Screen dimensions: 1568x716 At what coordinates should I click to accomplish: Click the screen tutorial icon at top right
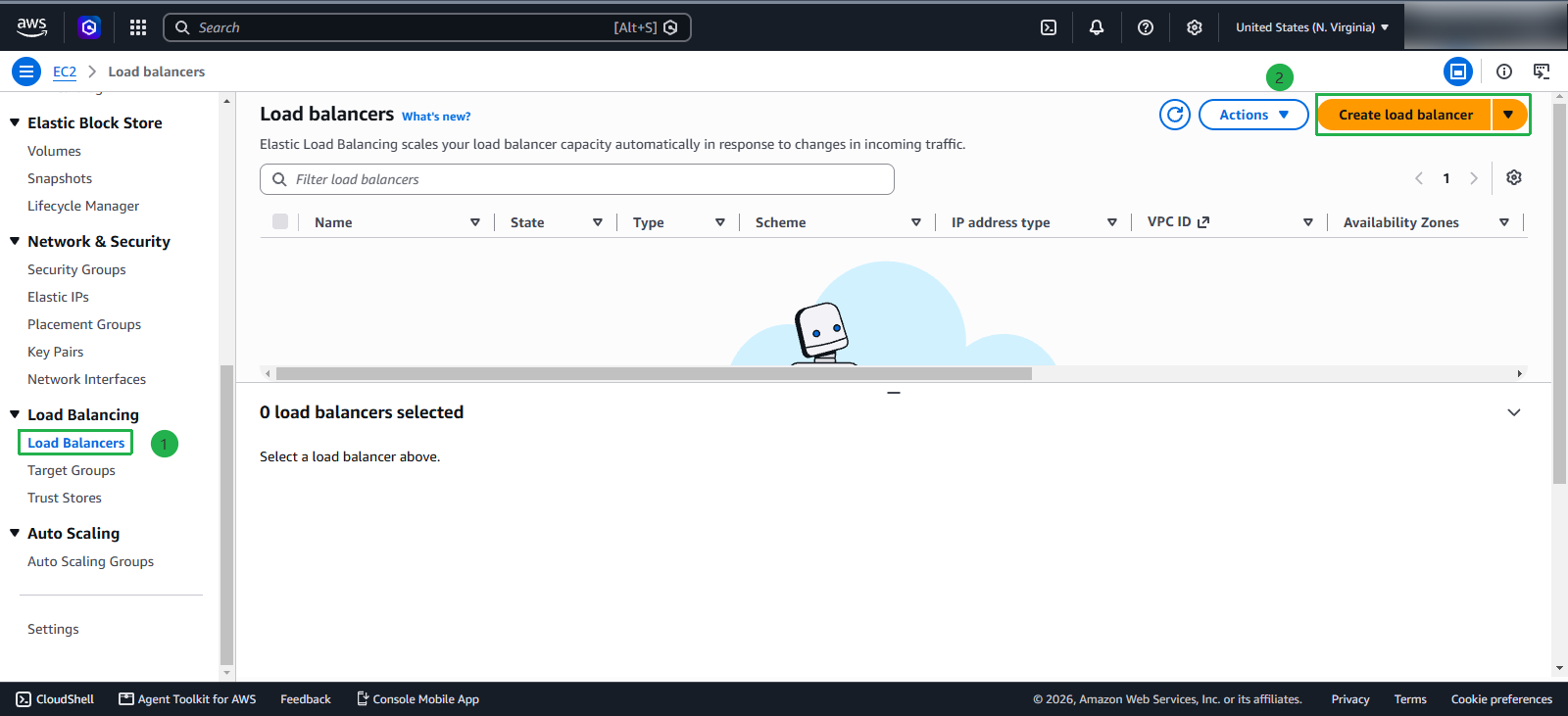1542,72
